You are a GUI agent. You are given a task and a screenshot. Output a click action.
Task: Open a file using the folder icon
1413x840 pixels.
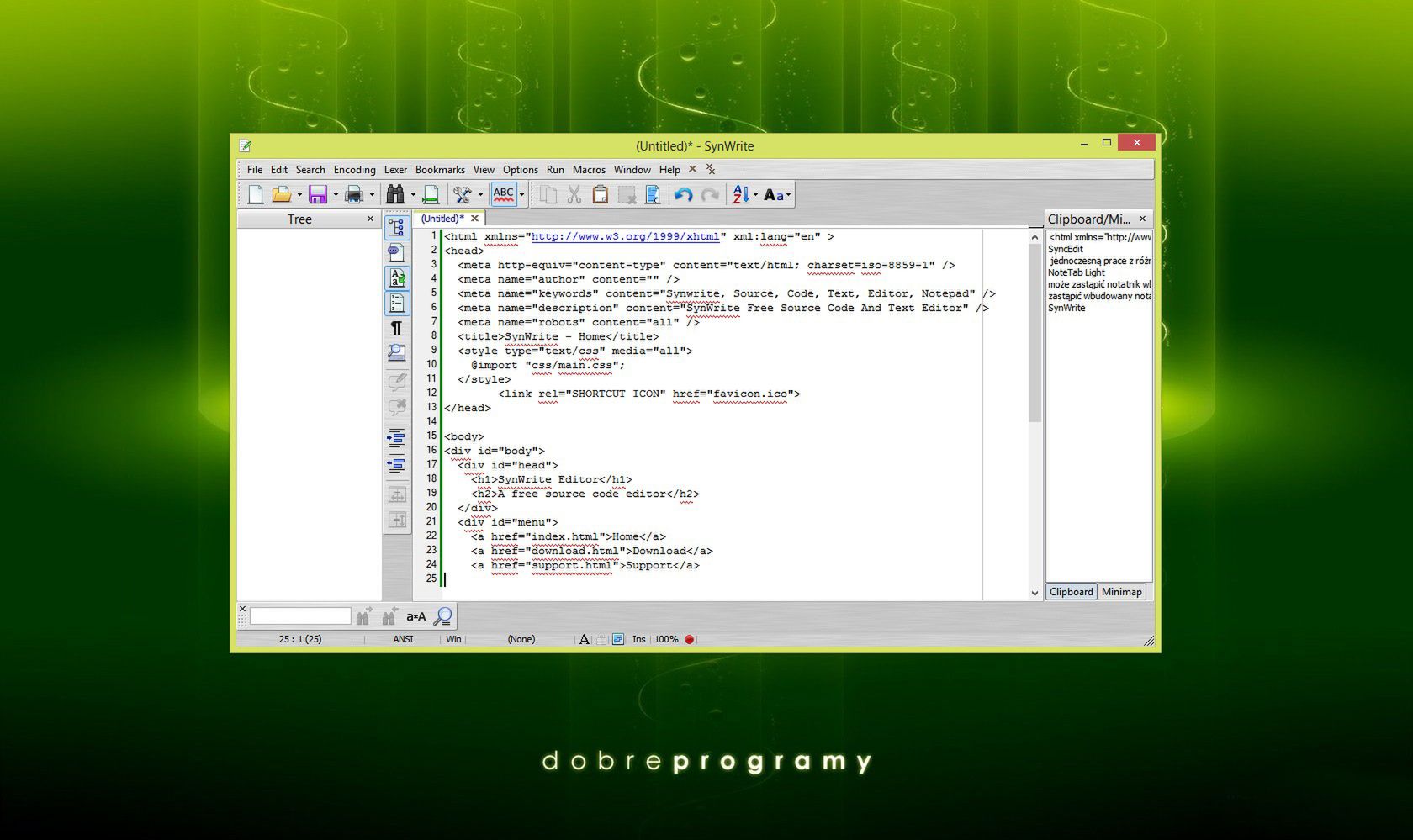click(x=282, y=195)
